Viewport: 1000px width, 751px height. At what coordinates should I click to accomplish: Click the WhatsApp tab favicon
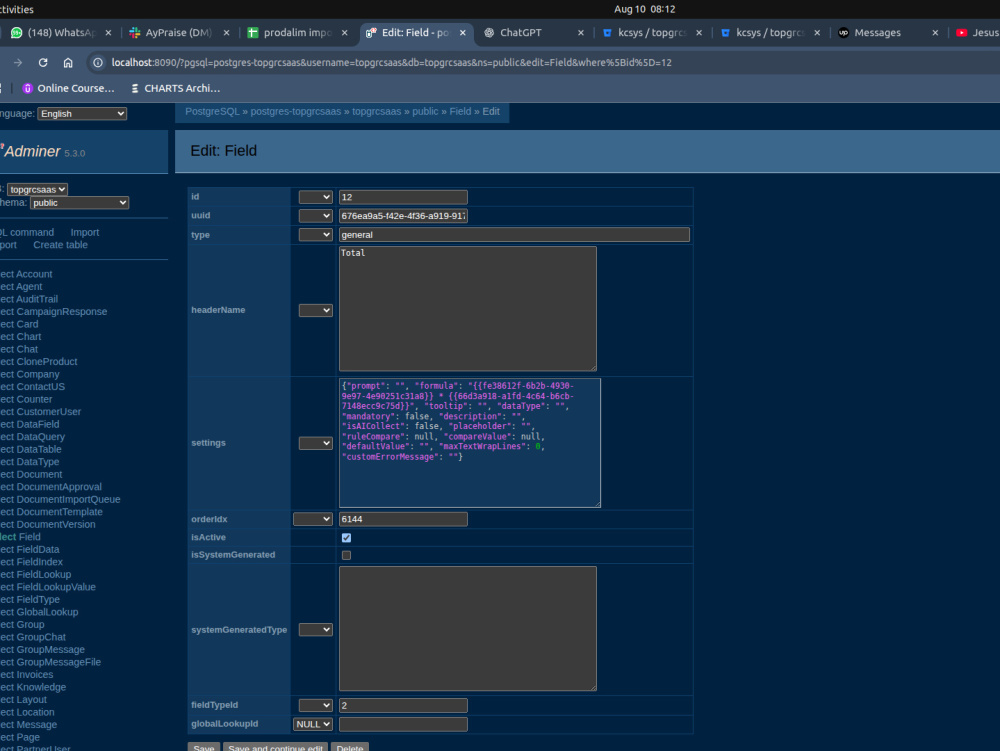click(x=17, y=33)
